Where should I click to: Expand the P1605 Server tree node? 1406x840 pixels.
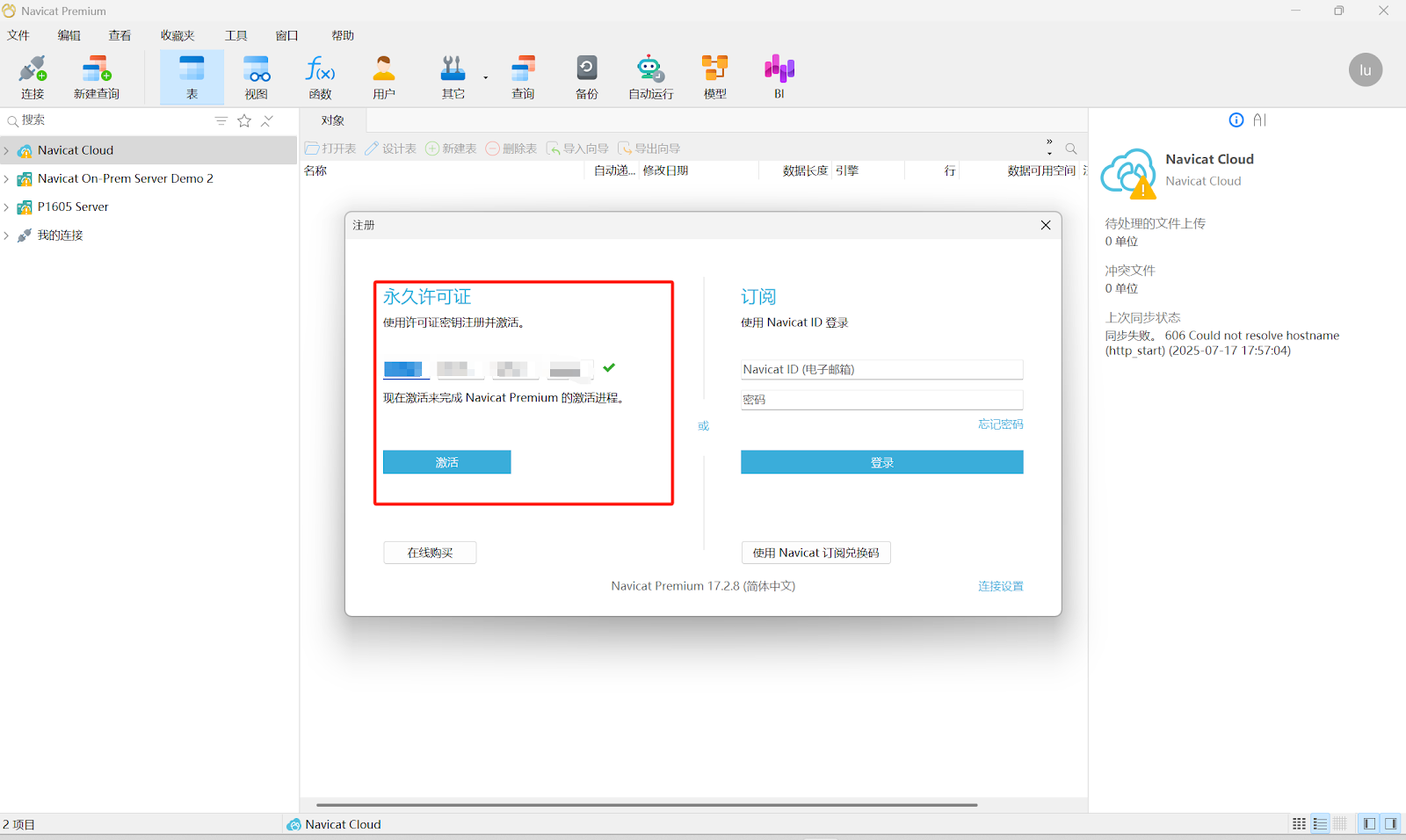coord(6,207)
